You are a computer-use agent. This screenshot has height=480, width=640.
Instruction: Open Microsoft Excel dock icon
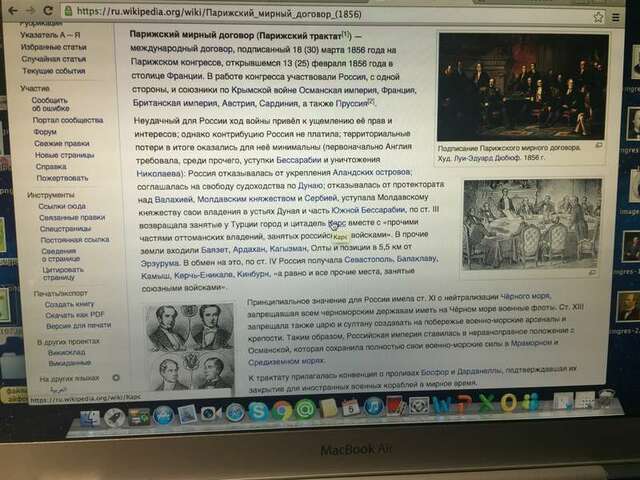[x=486, y=403]
